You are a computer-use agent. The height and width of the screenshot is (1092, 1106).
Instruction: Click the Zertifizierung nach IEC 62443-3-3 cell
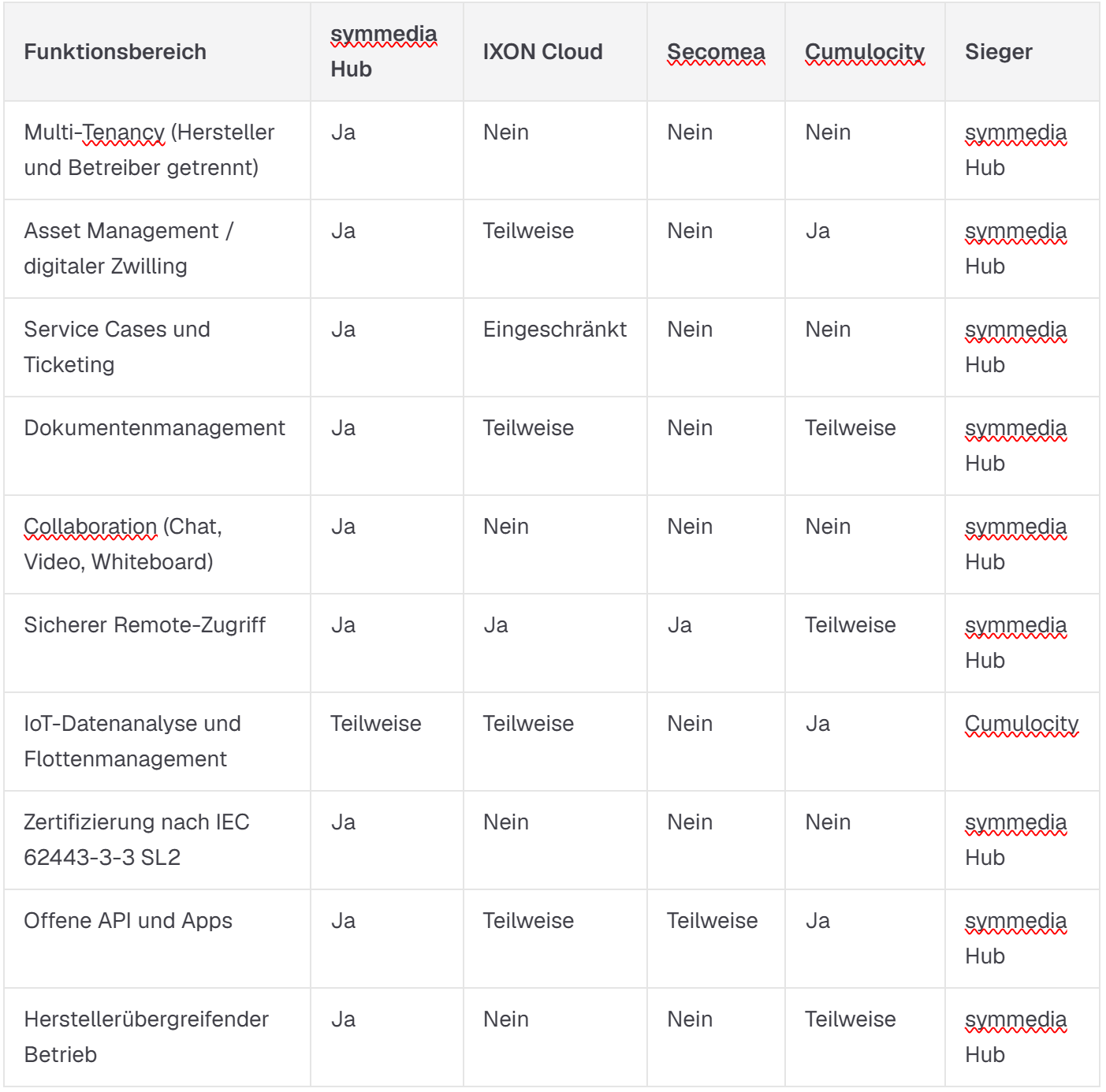[x=157, y=840]
